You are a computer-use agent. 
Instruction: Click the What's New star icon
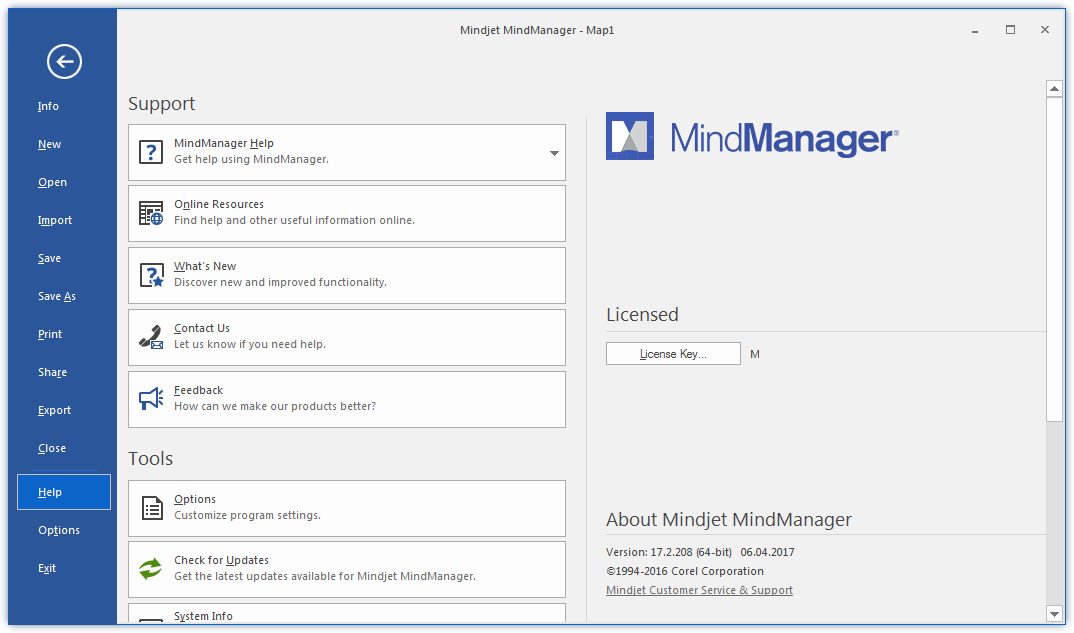[x=151, y=275]
